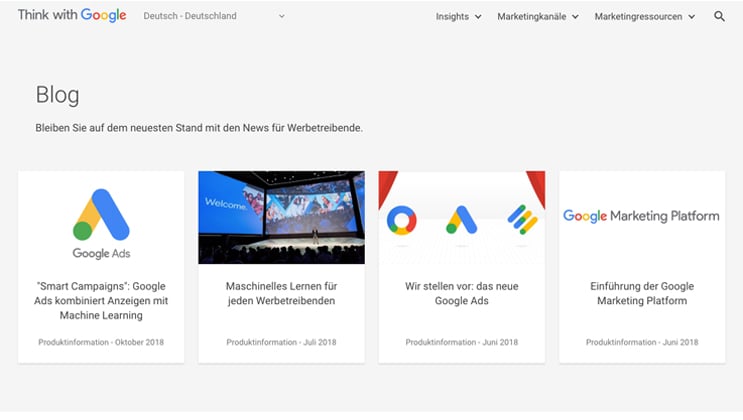Click the Think with Google logo

click(72, 15)
